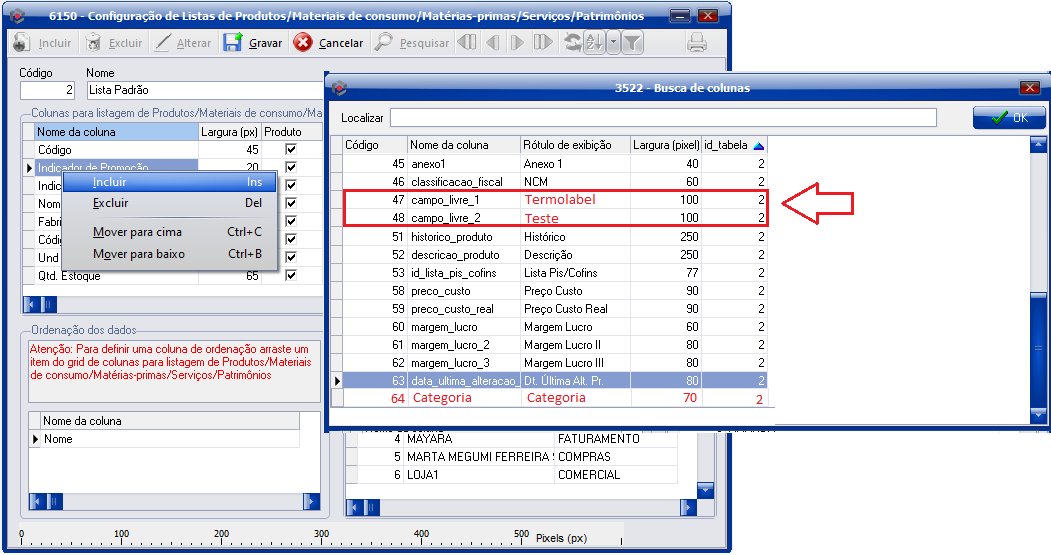This screenshot has width=1051, height=555.
Task: Toggle Produto checkbox for Código row
Action: [291, 150]
